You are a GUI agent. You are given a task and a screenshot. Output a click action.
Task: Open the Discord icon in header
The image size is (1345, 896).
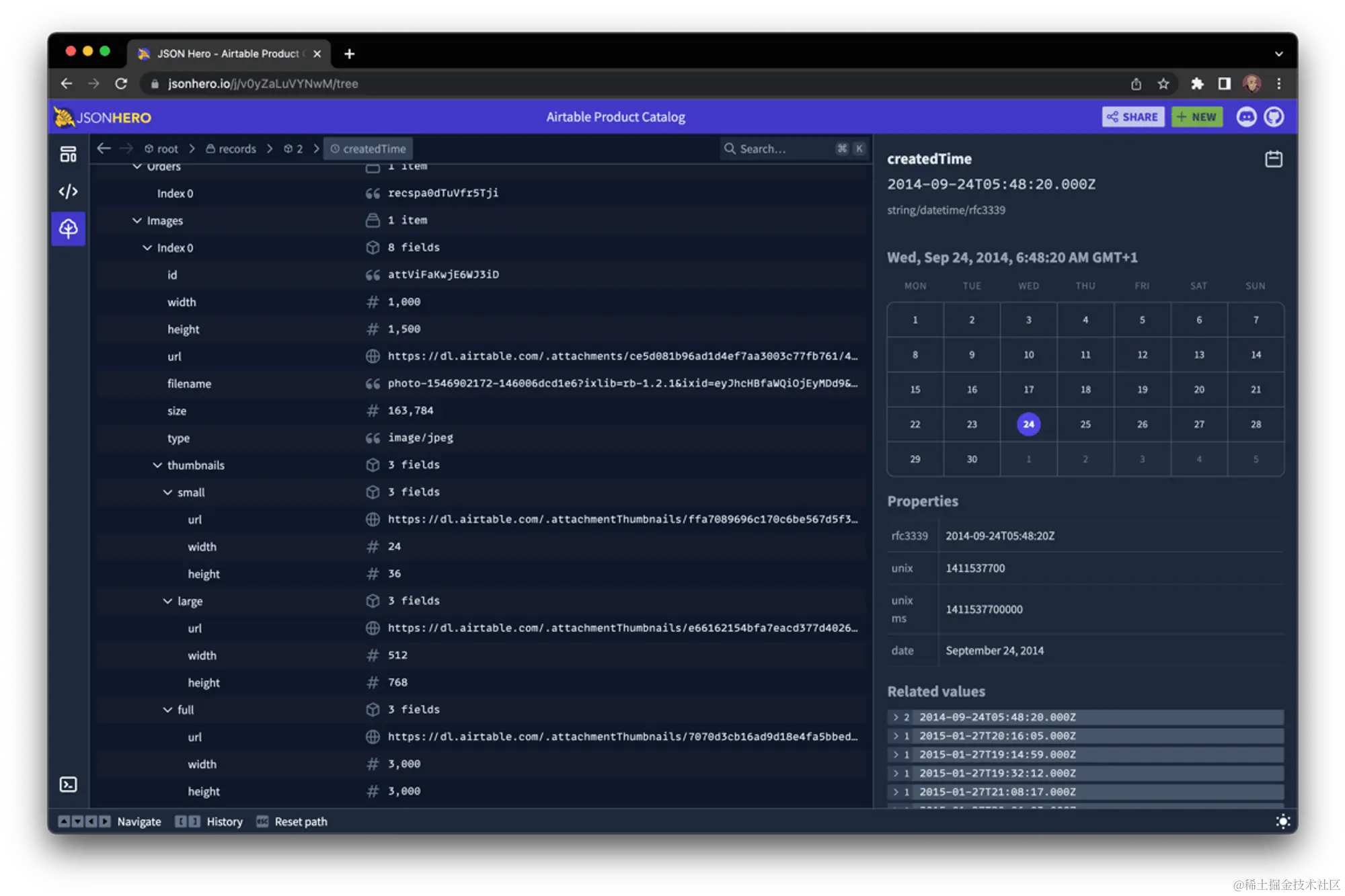pos(1246,117)
